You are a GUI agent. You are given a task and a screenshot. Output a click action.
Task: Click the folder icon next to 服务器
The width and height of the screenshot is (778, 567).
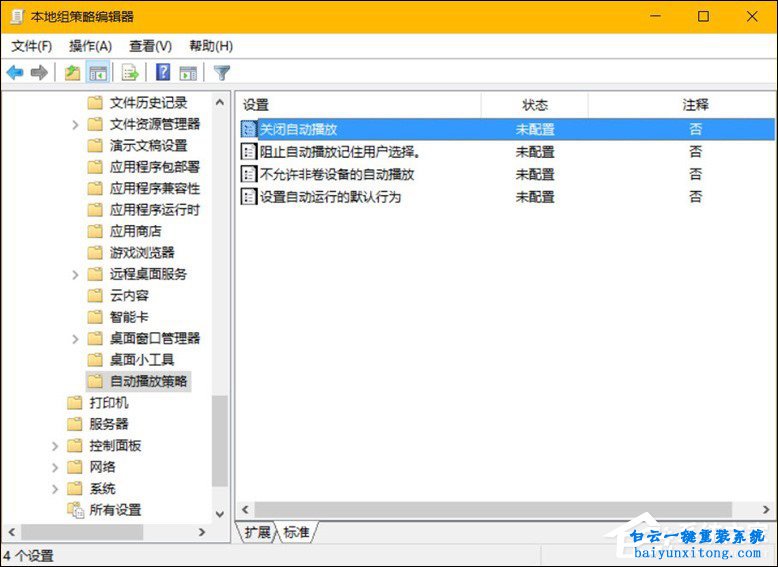click(x=74, y=424)
